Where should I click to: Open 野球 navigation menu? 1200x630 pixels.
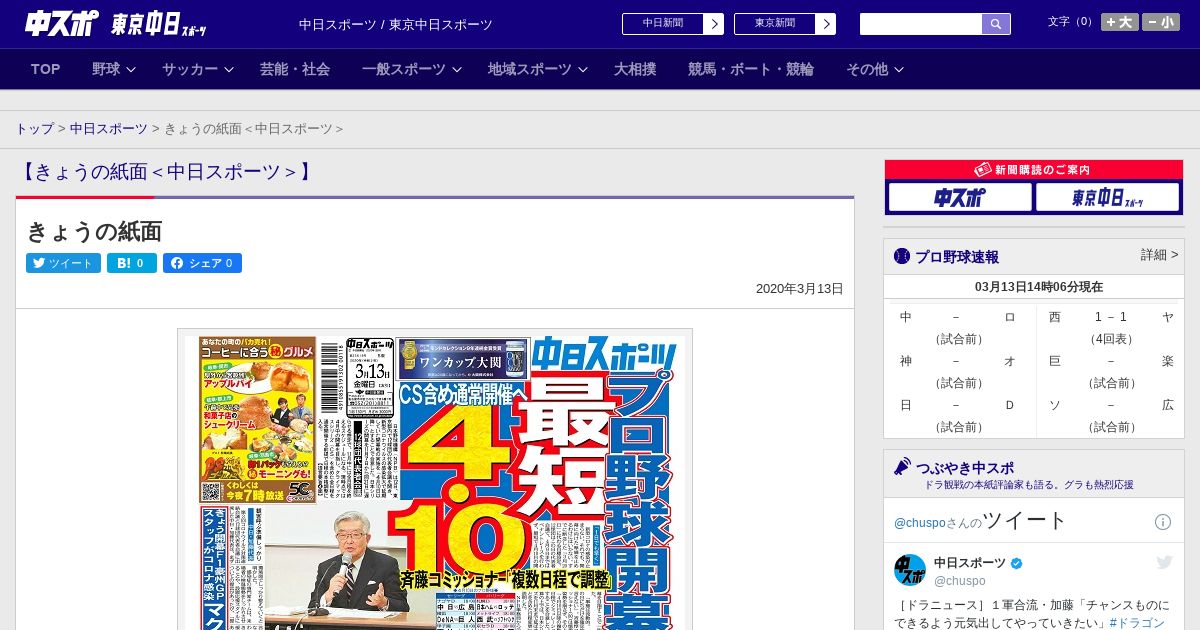coord(106,69)
